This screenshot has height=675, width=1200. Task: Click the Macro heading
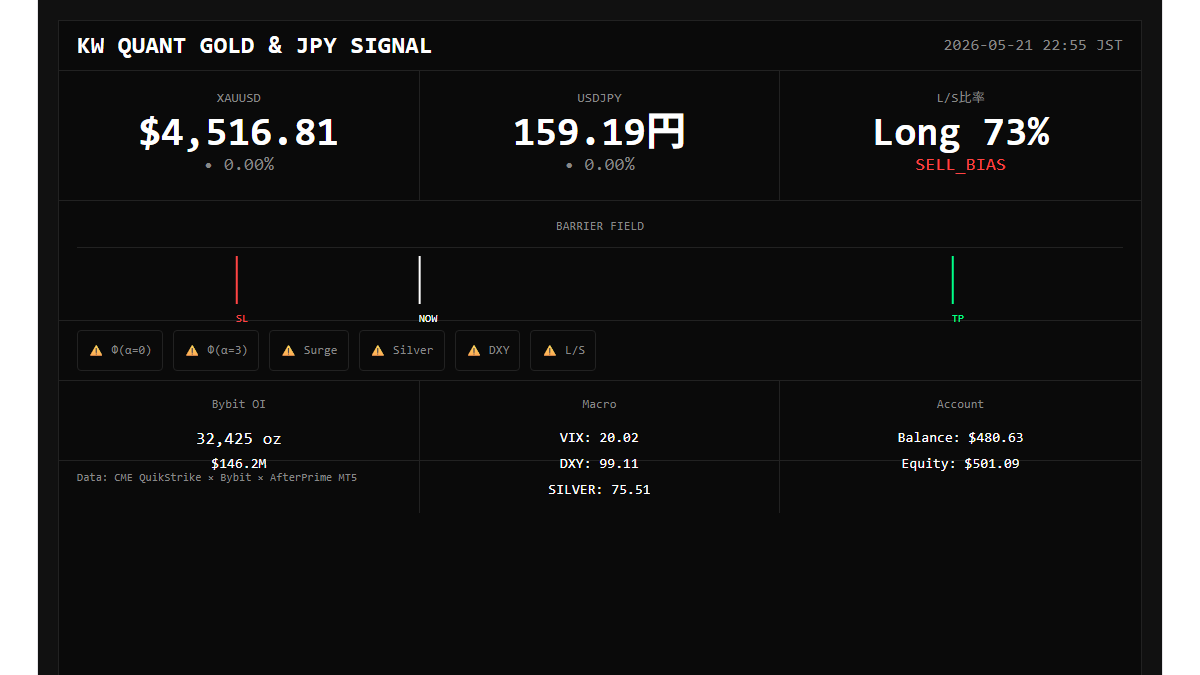[600, 405]
